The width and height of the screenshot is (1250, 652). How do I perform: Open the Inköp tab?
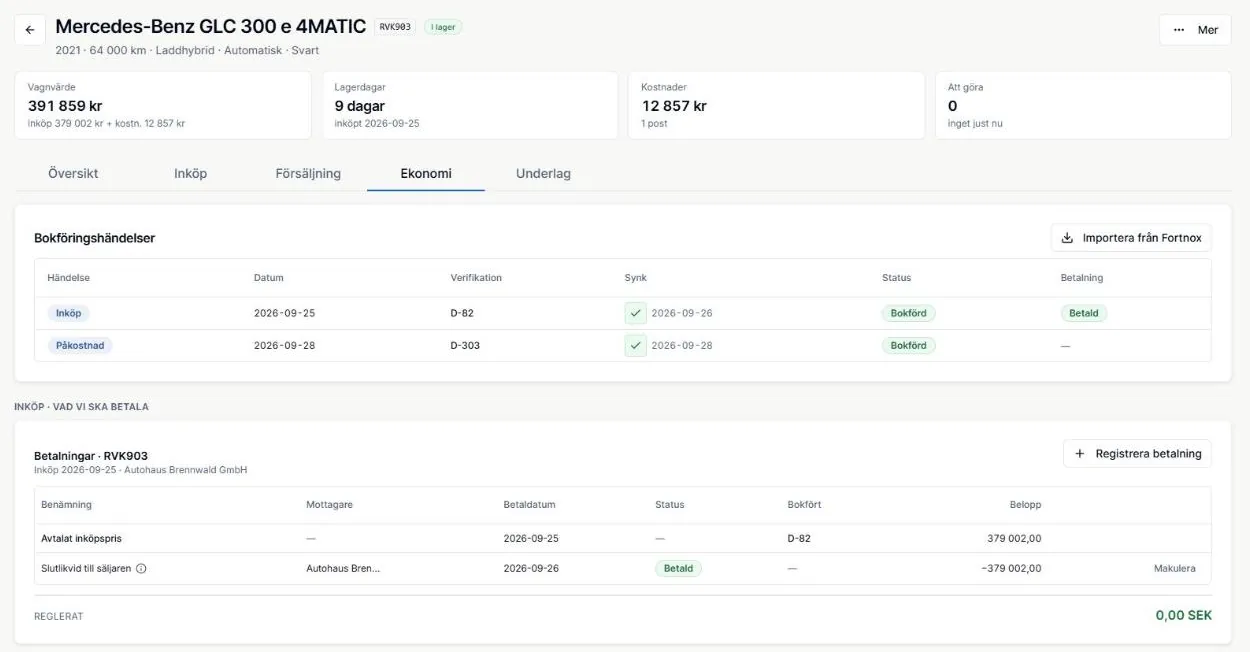(190, 173)
